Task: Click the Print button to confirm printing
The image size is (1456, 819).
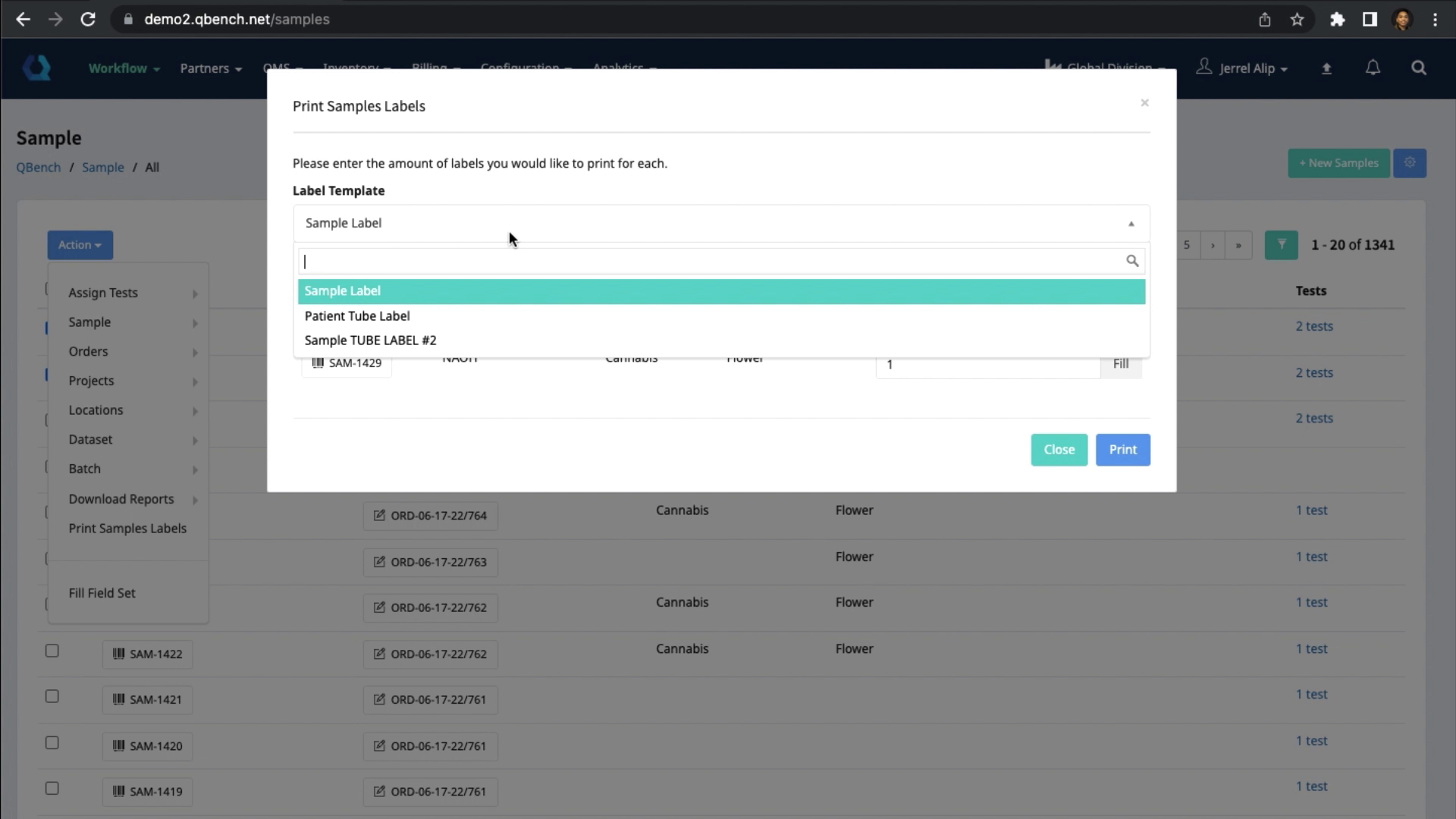Action: (1123, 449)
